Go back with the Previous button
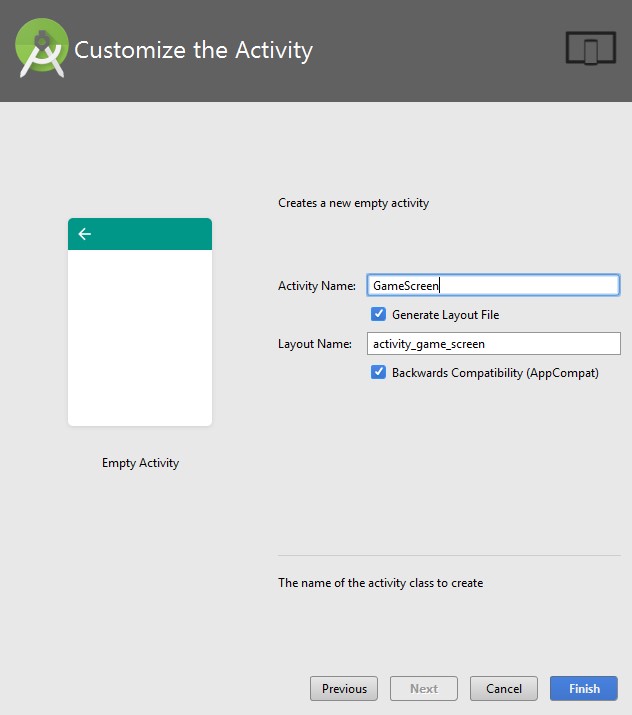The height and width of the screenshot is (715, 632). (x=344, y=688)
